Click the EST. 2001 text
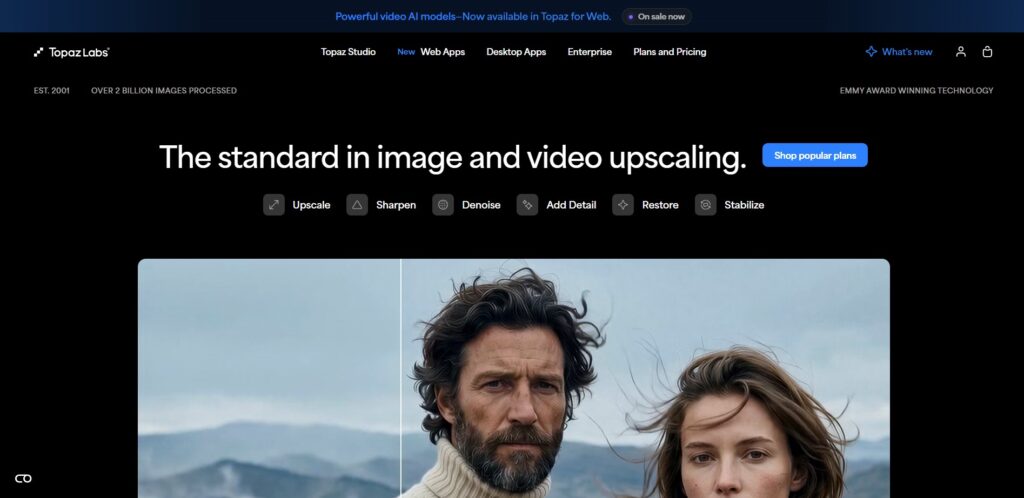 pyautogui.click(x=52, y=91)
